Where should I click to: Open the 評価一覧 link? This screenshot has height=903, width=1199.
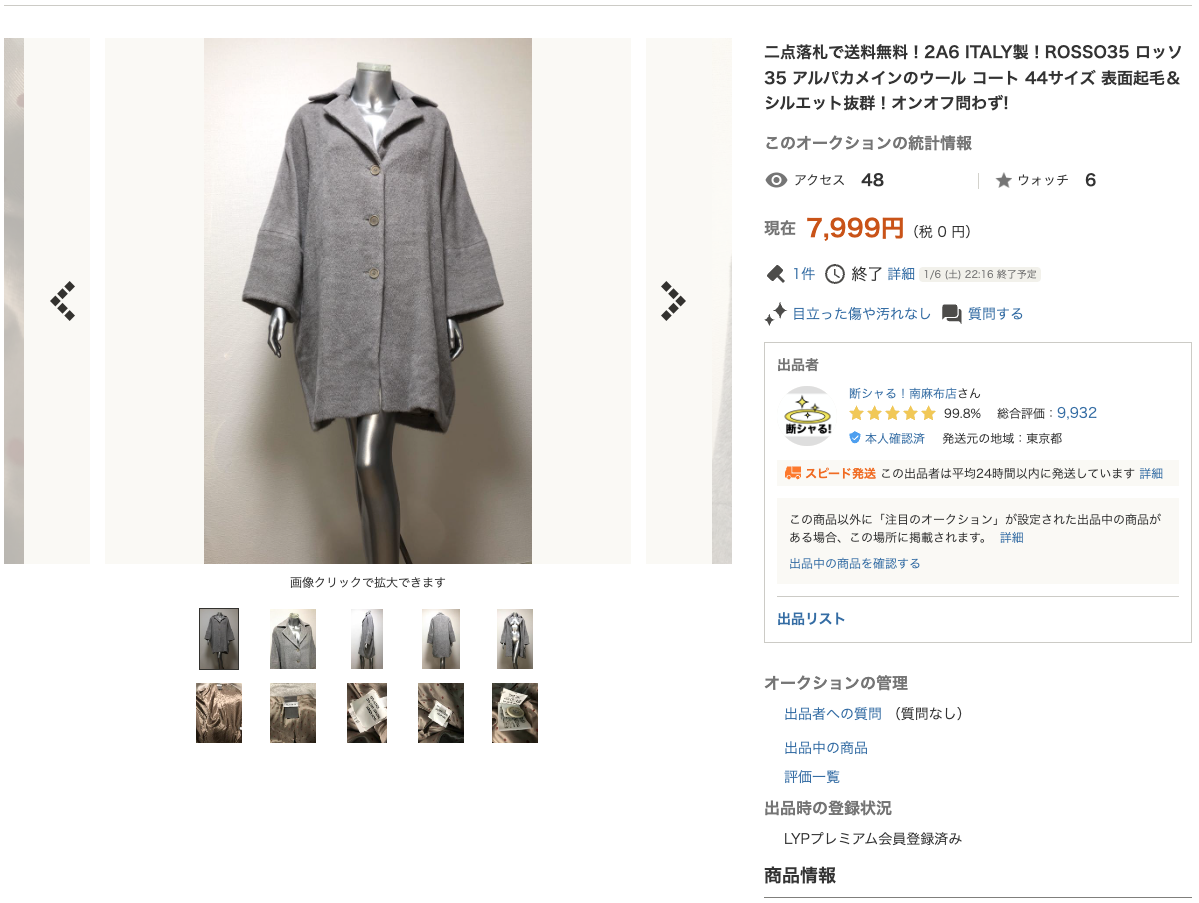pos(811,777)
